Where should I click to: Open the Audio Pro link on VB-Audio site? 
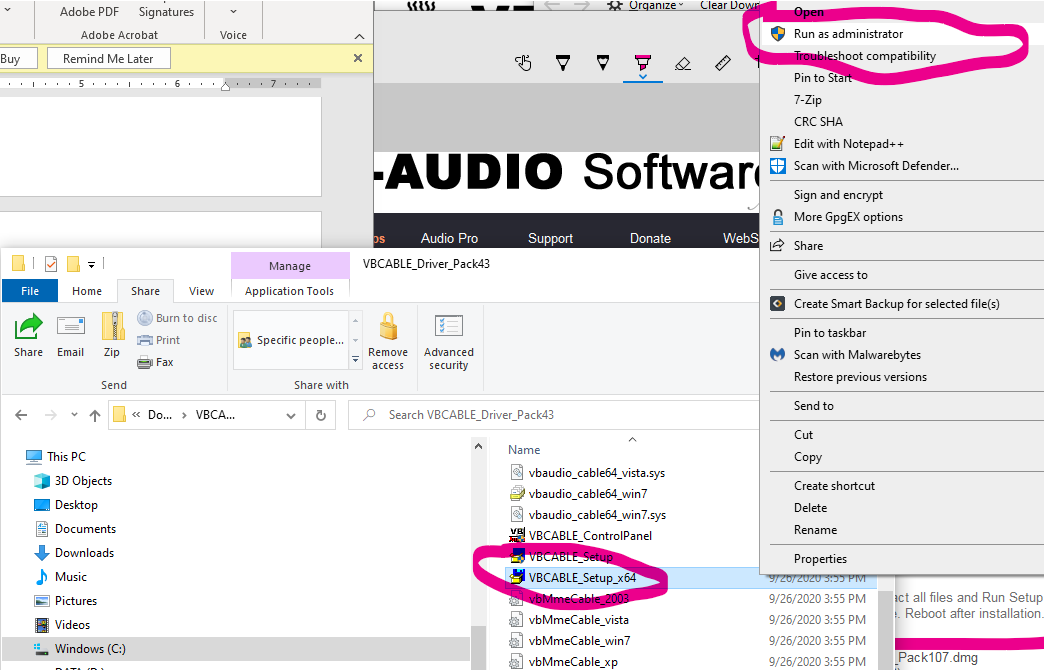449,238
